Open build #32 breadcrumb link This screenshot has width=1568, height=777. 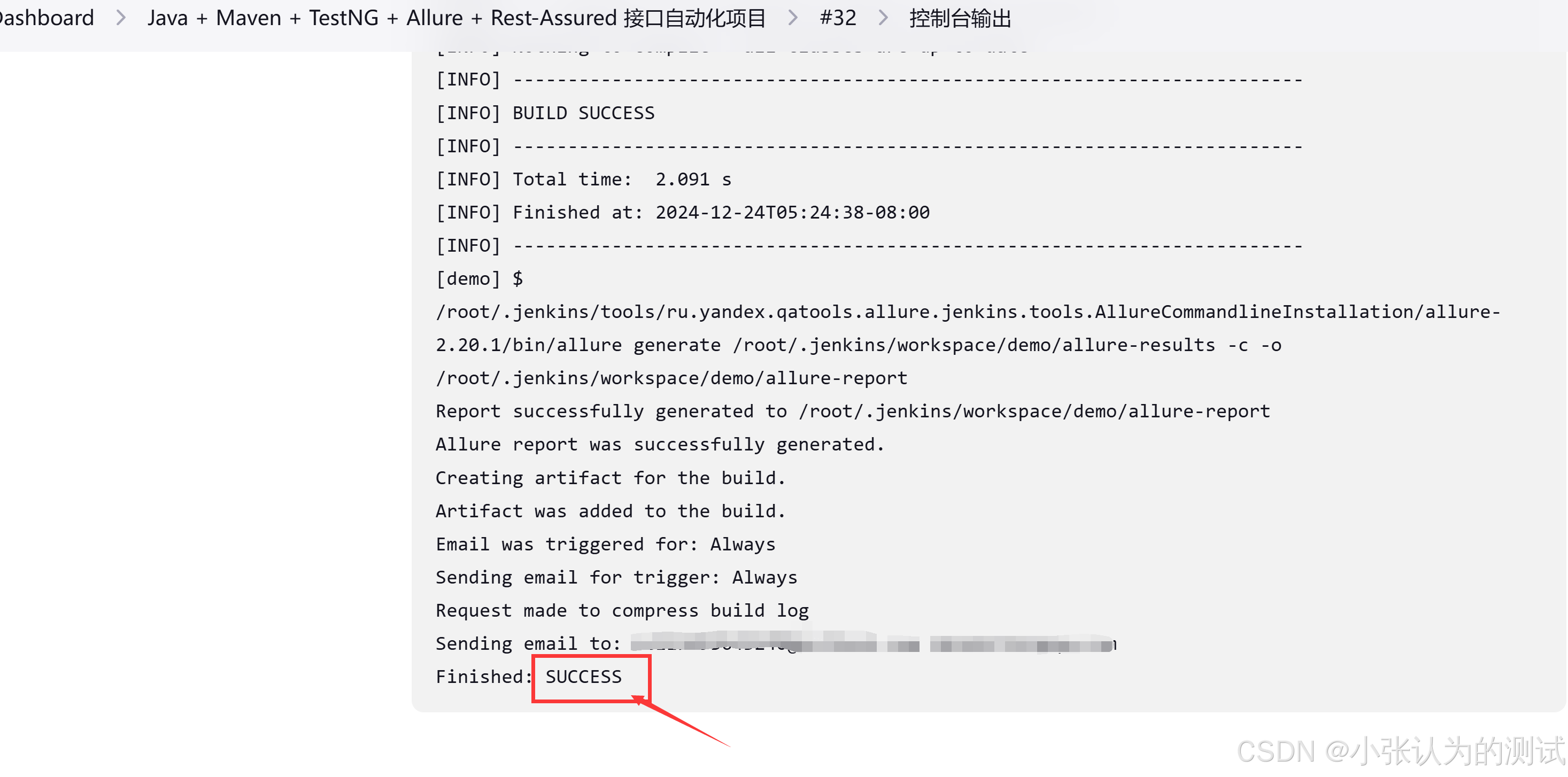click(x=838, y=18)
